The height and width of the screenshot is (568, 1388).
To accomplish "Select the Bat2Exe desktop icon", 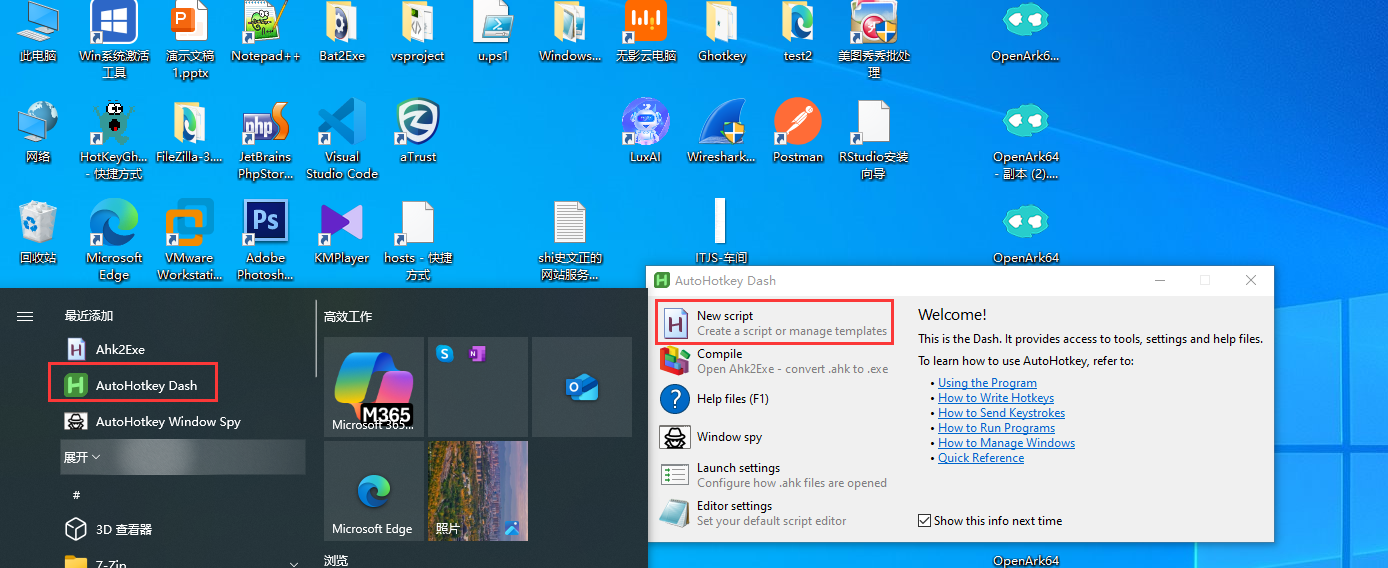I will [342, 33].
